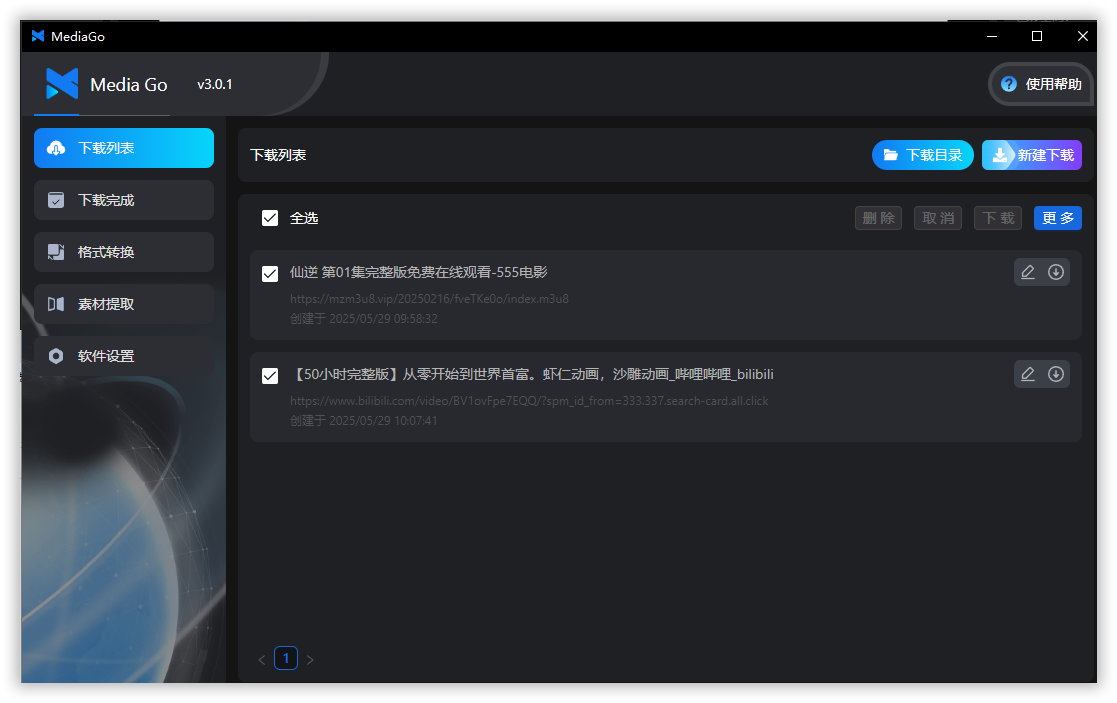Click the Media Go logo icon

62,84
